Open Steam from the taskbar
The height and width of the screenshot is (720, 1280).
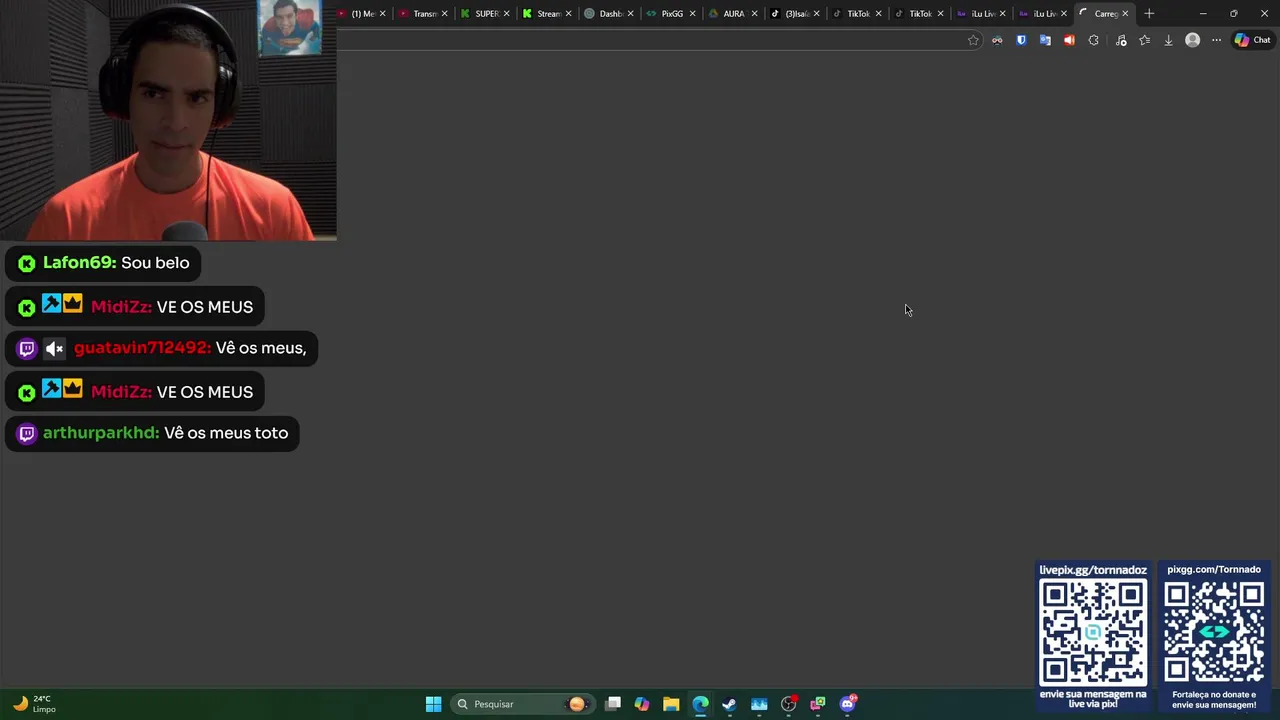tap(729, 704)
